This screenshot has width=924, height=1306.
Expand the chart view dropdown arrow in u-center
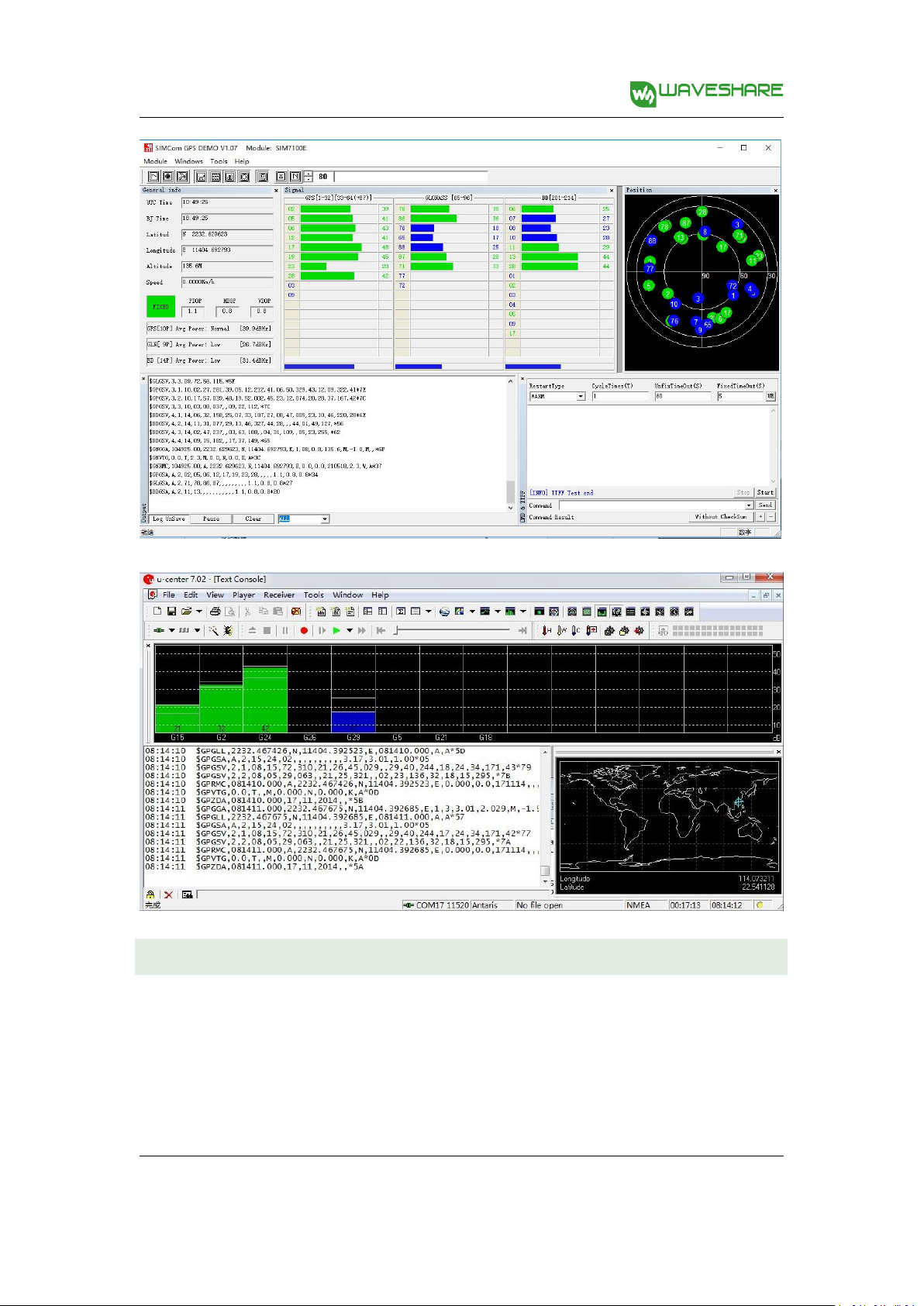(498, 612)
